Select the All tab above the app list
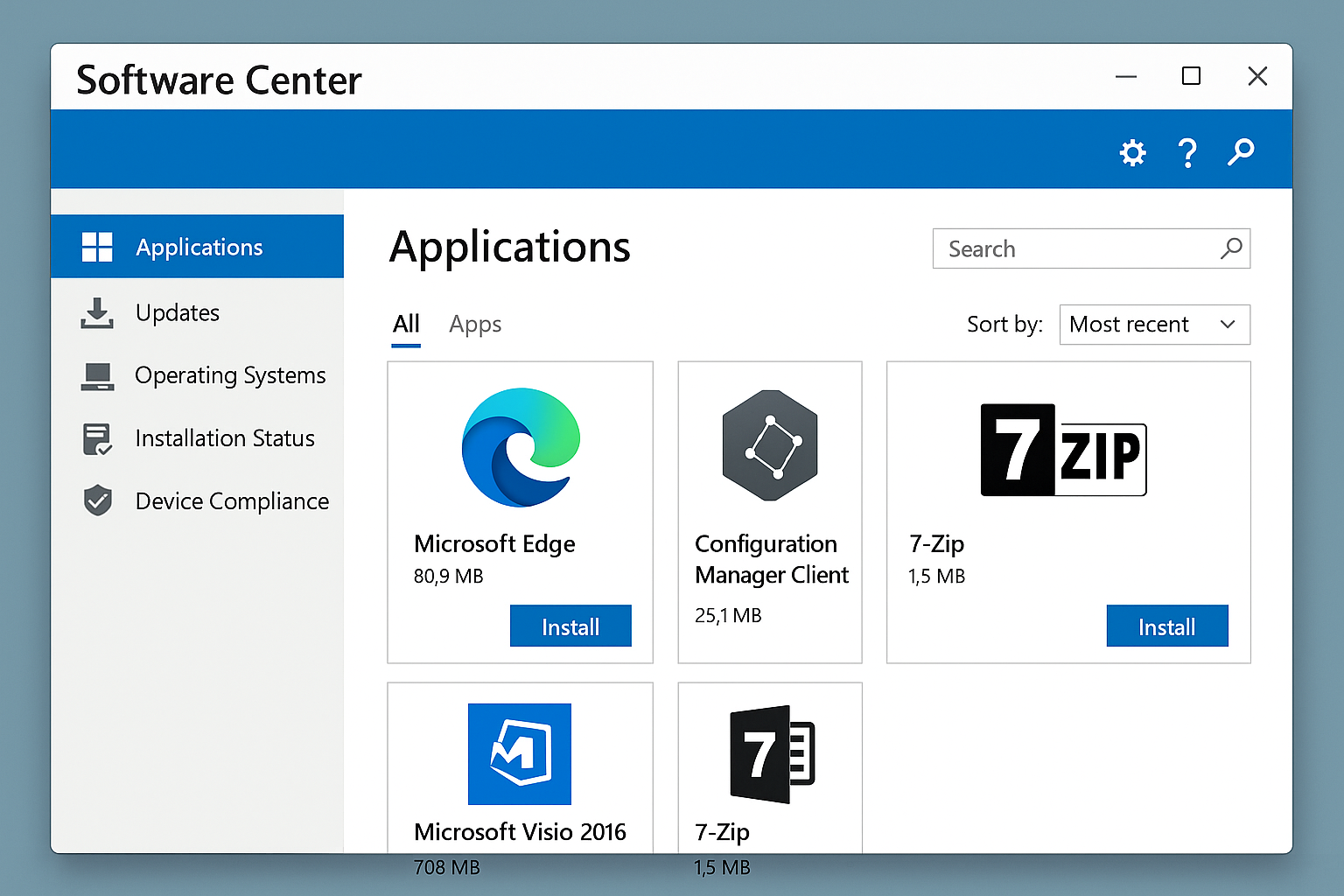 (x=405, y=324)
